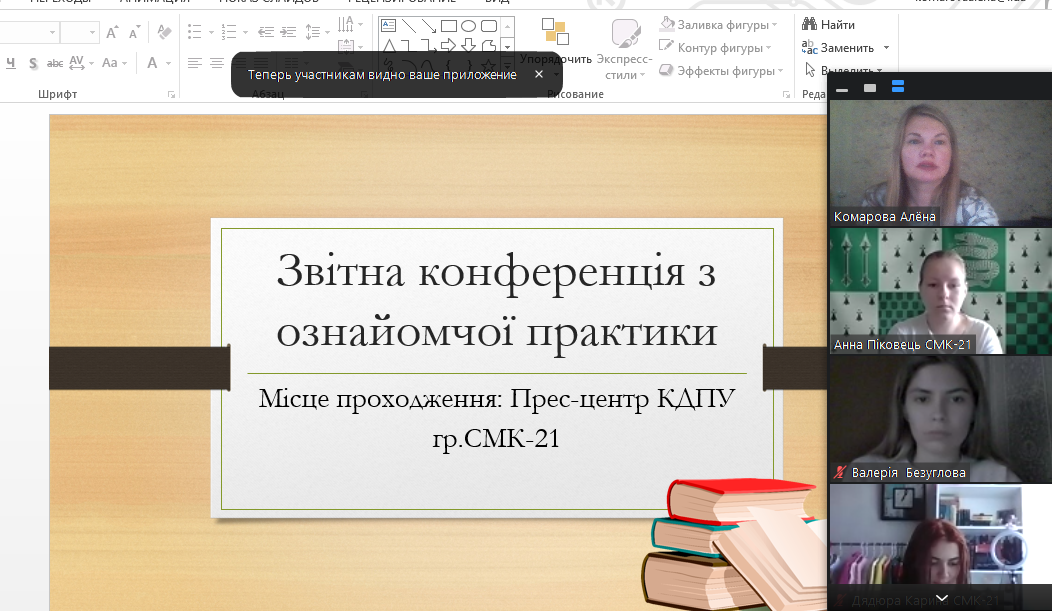
Task: Dismiss the screen sharing notification
Action: [539, 74]
